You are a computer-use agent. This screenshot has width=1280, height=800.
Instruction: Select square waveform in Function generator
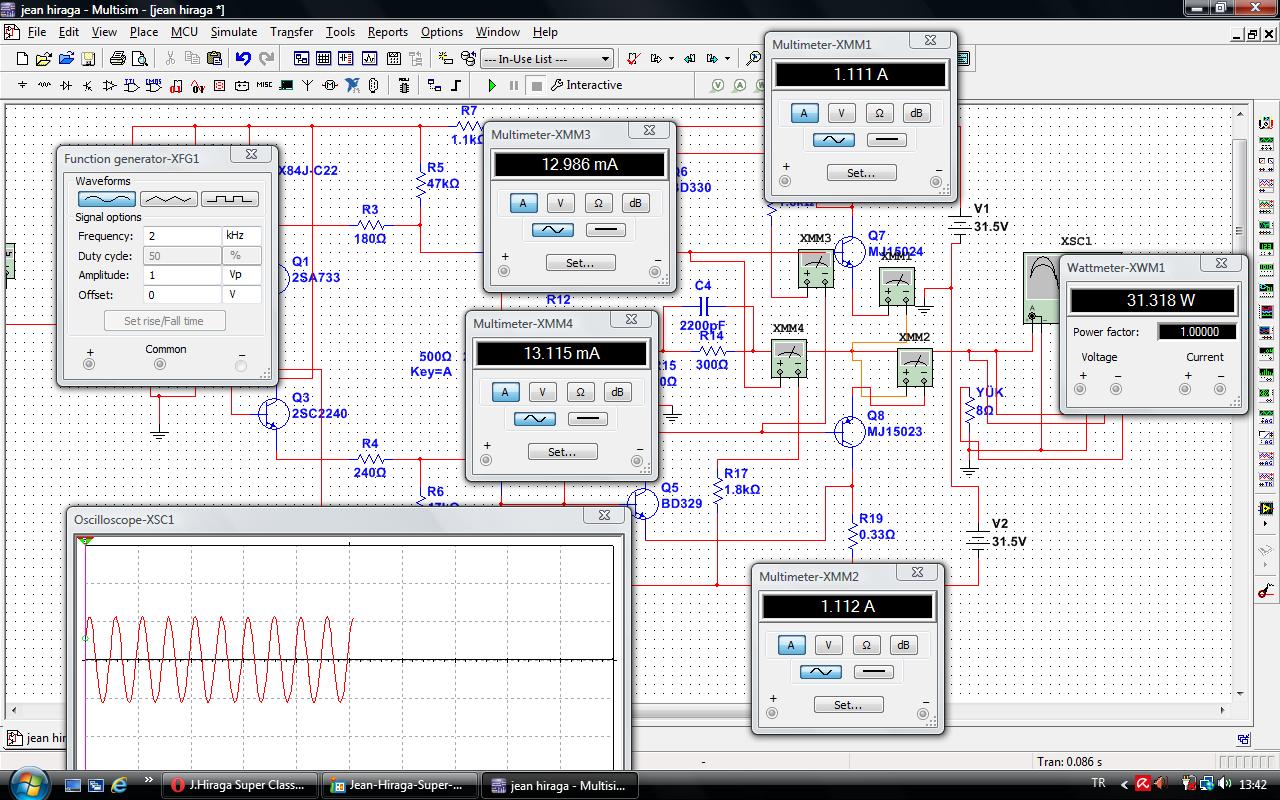[230, 199]
